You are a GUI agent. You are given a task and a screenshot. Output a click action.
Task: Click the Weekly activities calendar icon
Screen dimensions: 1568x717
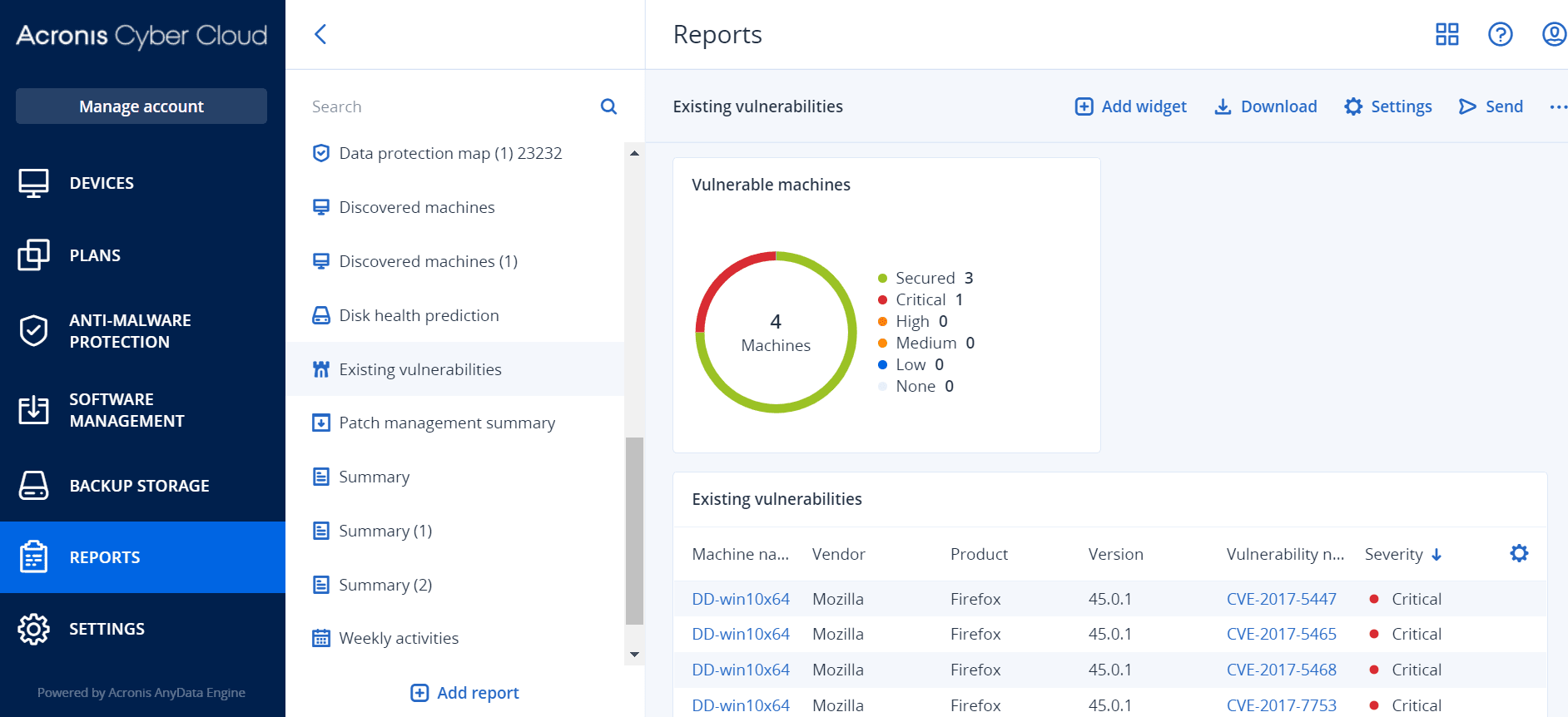320,638
